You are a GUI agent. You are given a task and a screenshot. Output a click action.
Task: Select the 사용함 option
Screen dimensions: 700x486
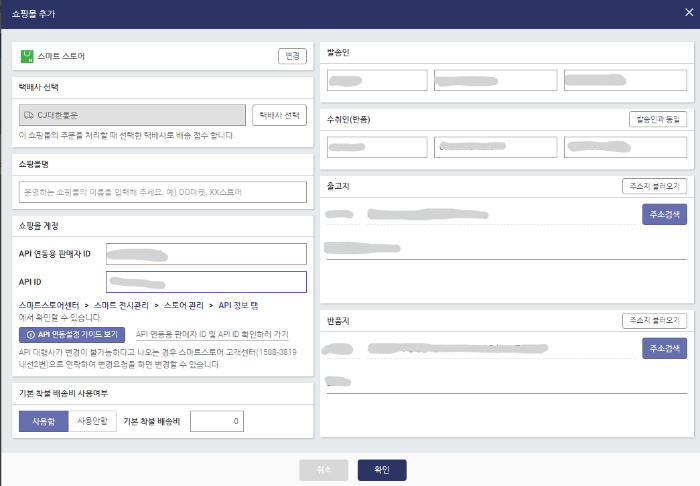click(43, 422)
